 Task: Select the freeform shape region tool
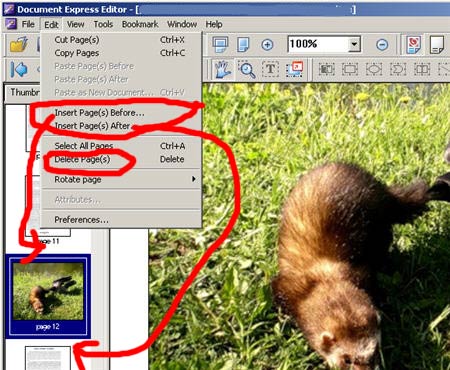tap(398, 69)
